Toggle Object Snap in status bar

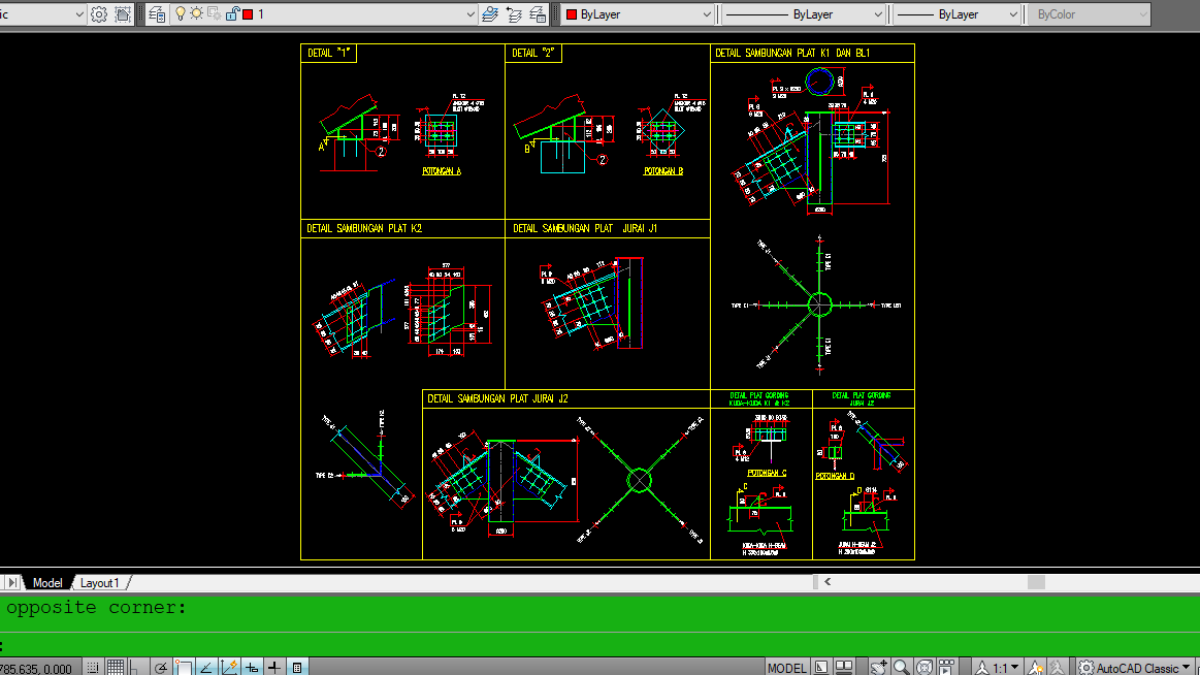coord(183,667)
